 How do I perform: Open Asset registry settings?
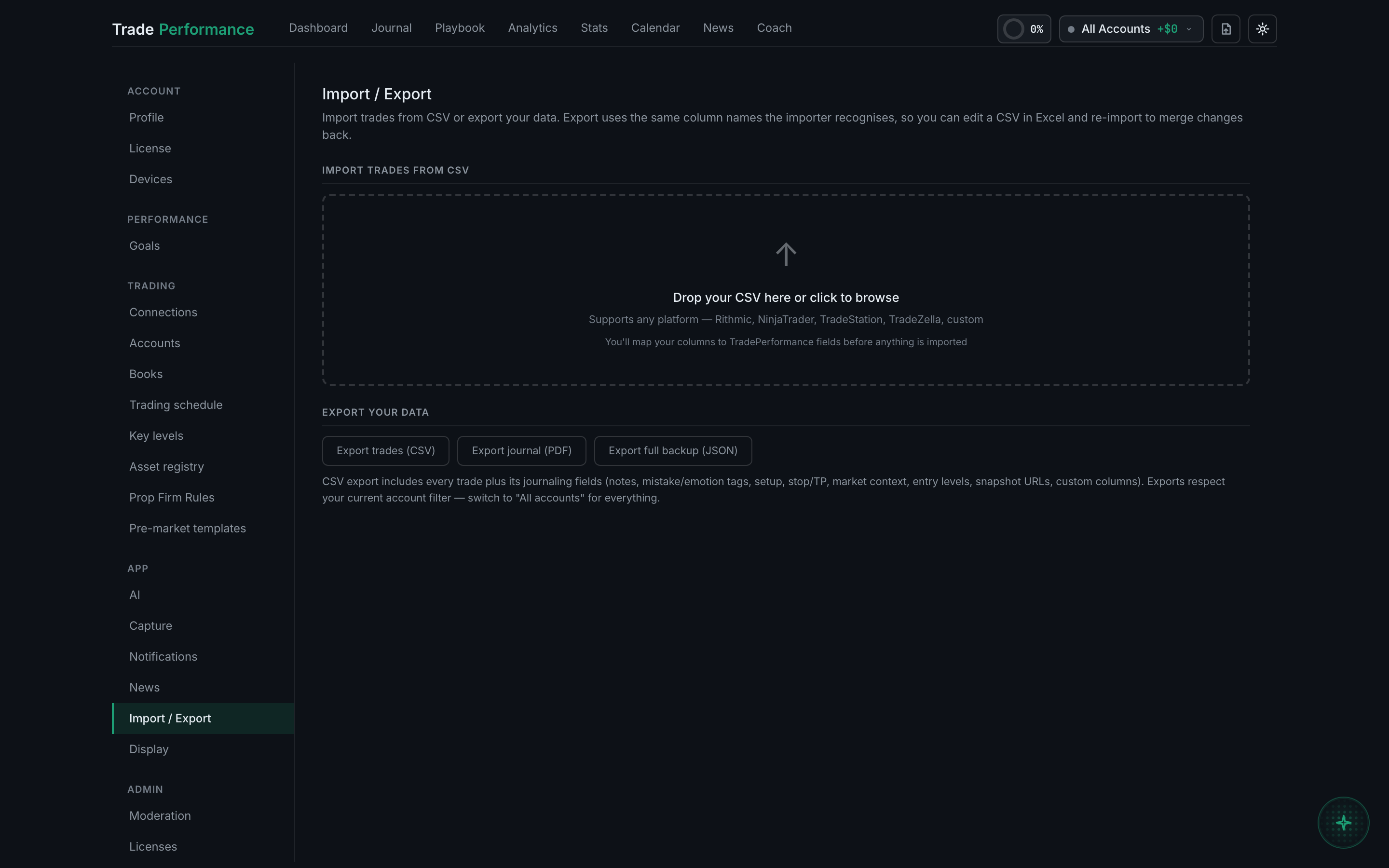(x=203, y=467)
